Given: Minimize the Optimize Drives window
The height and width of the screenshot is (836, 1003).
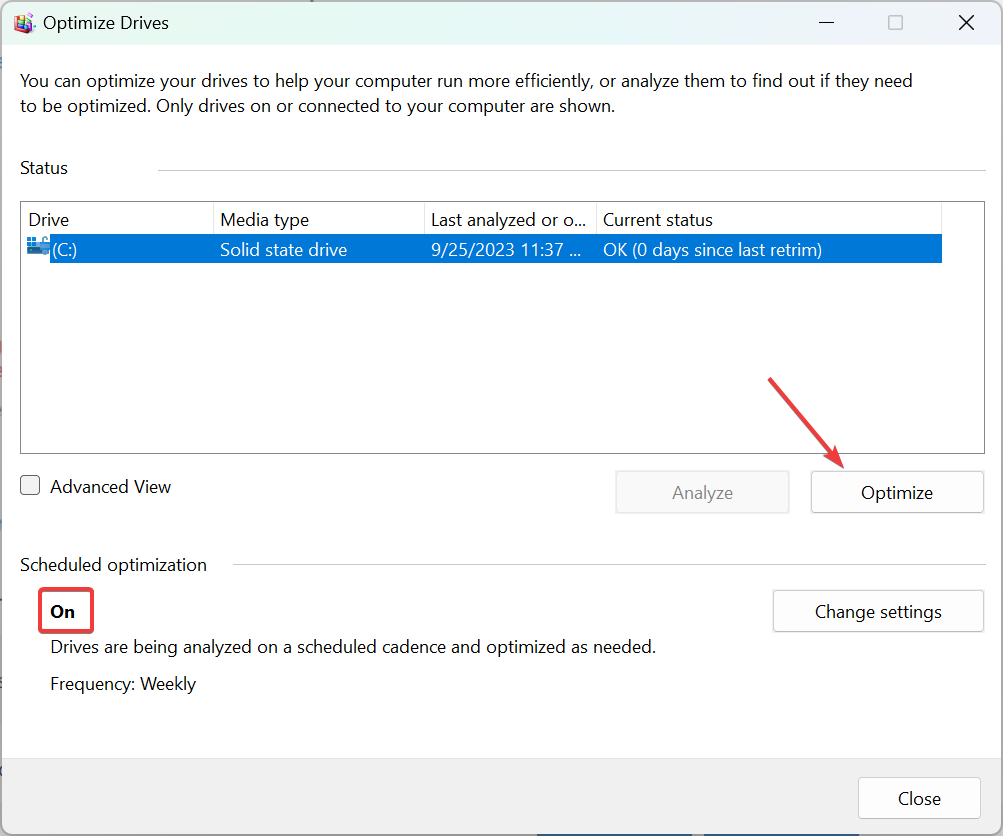Looking at the screenshot, I should click(826, 22).
